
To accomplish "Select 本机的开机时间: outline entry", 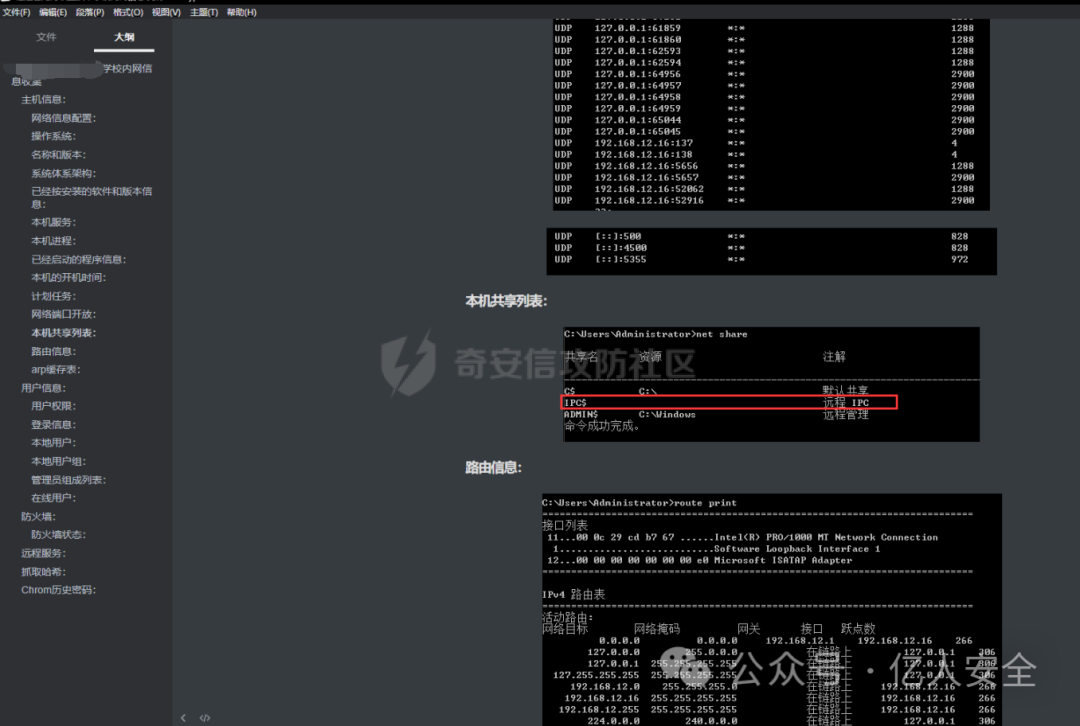I will coord(68,278).
